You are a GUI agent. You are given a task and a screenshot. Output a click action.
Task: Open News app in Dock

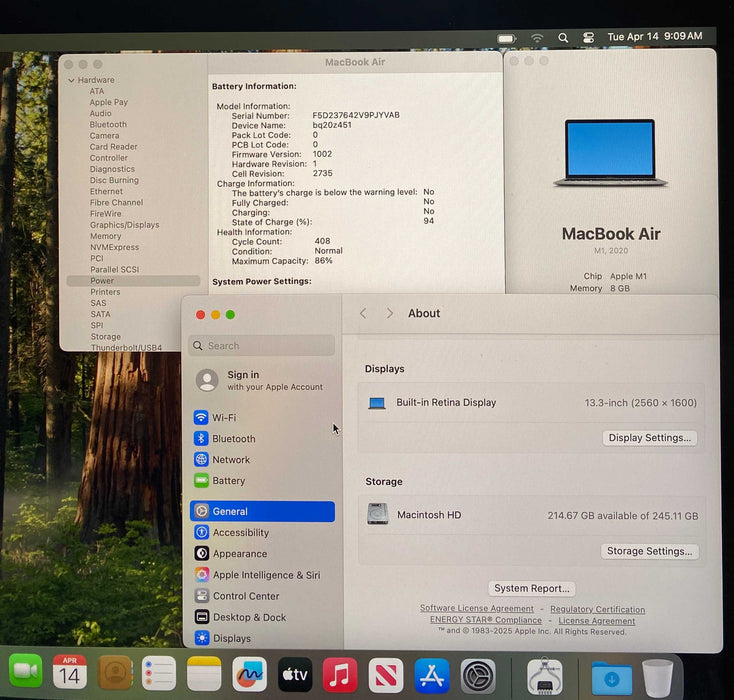coord(386,675)
